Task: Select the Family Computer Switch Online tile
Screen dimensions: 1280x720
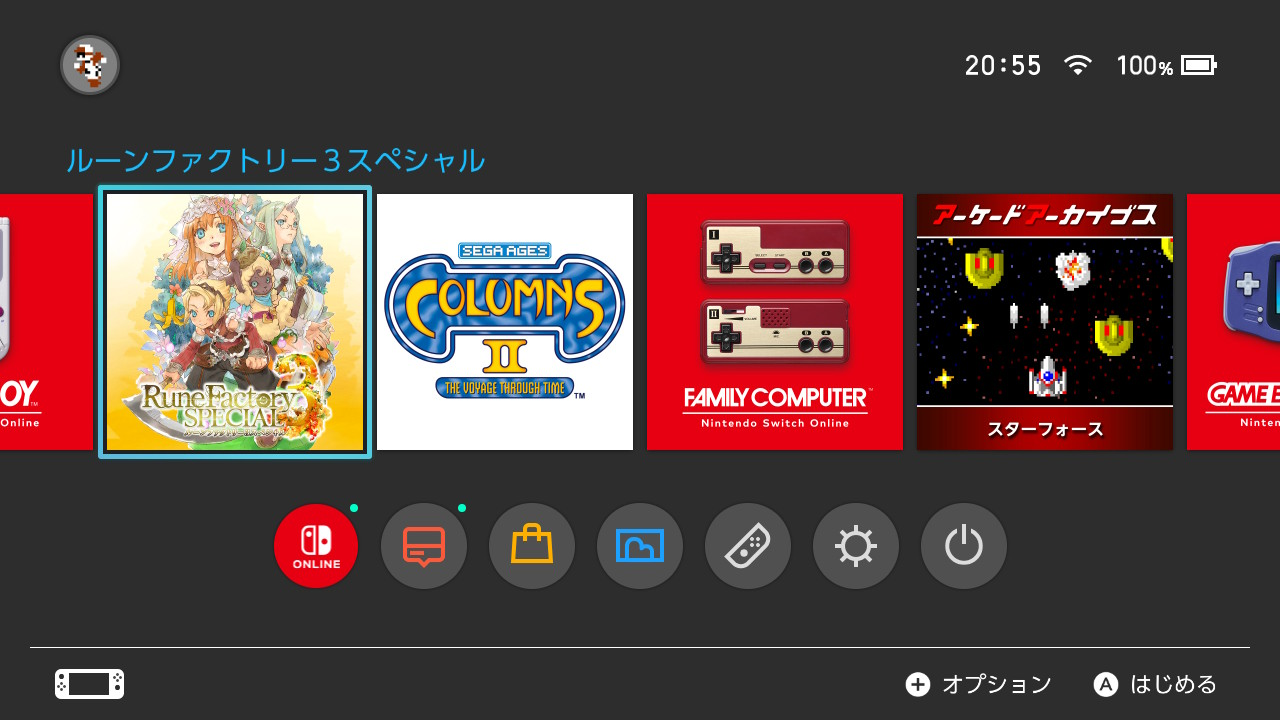Action: click(775, 322)
